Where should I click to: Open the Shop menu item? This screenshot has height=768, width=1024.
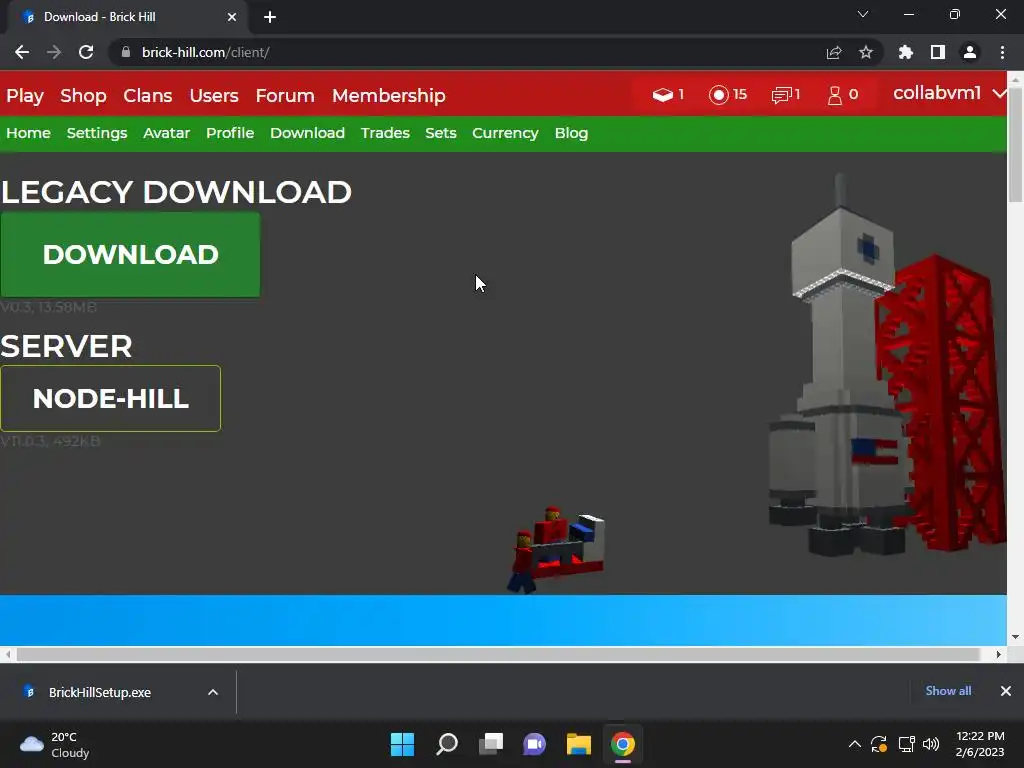(83, 96)
